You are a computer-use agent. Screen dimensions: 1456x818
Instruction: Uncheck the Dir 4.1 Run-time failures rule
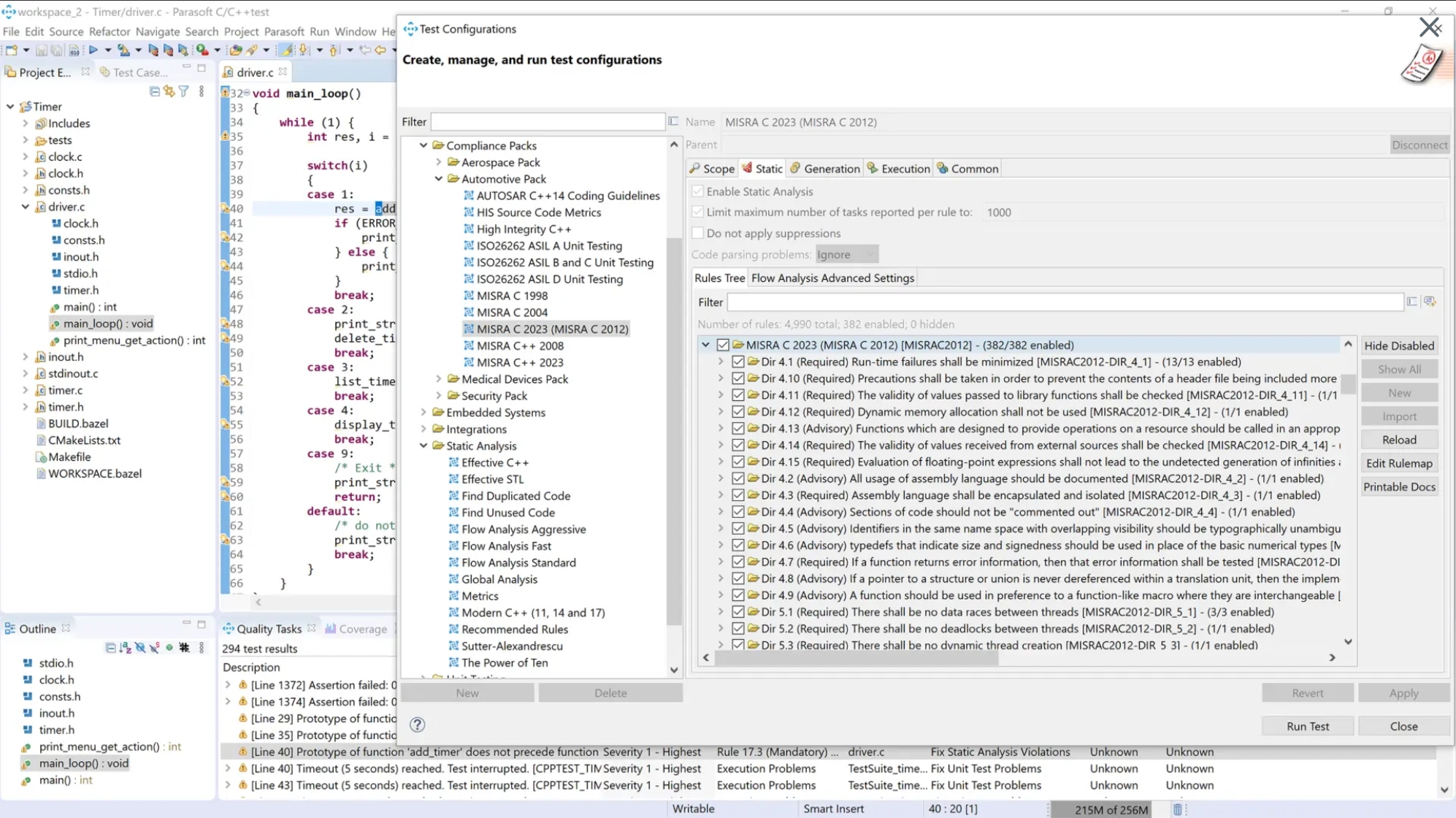(x=738, y=362)
